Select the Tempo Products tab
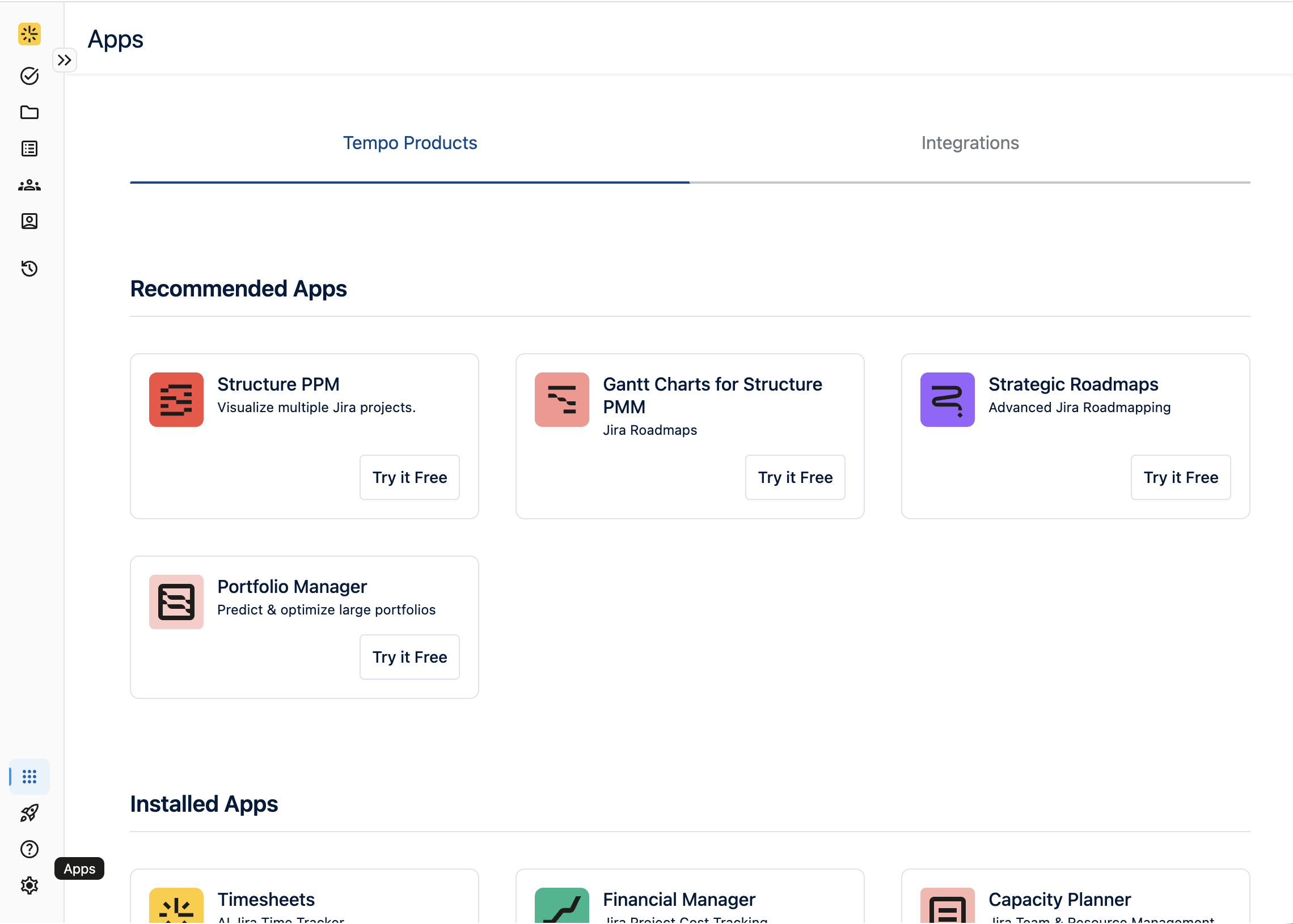The image size is (1293, 924). (410, 143)
